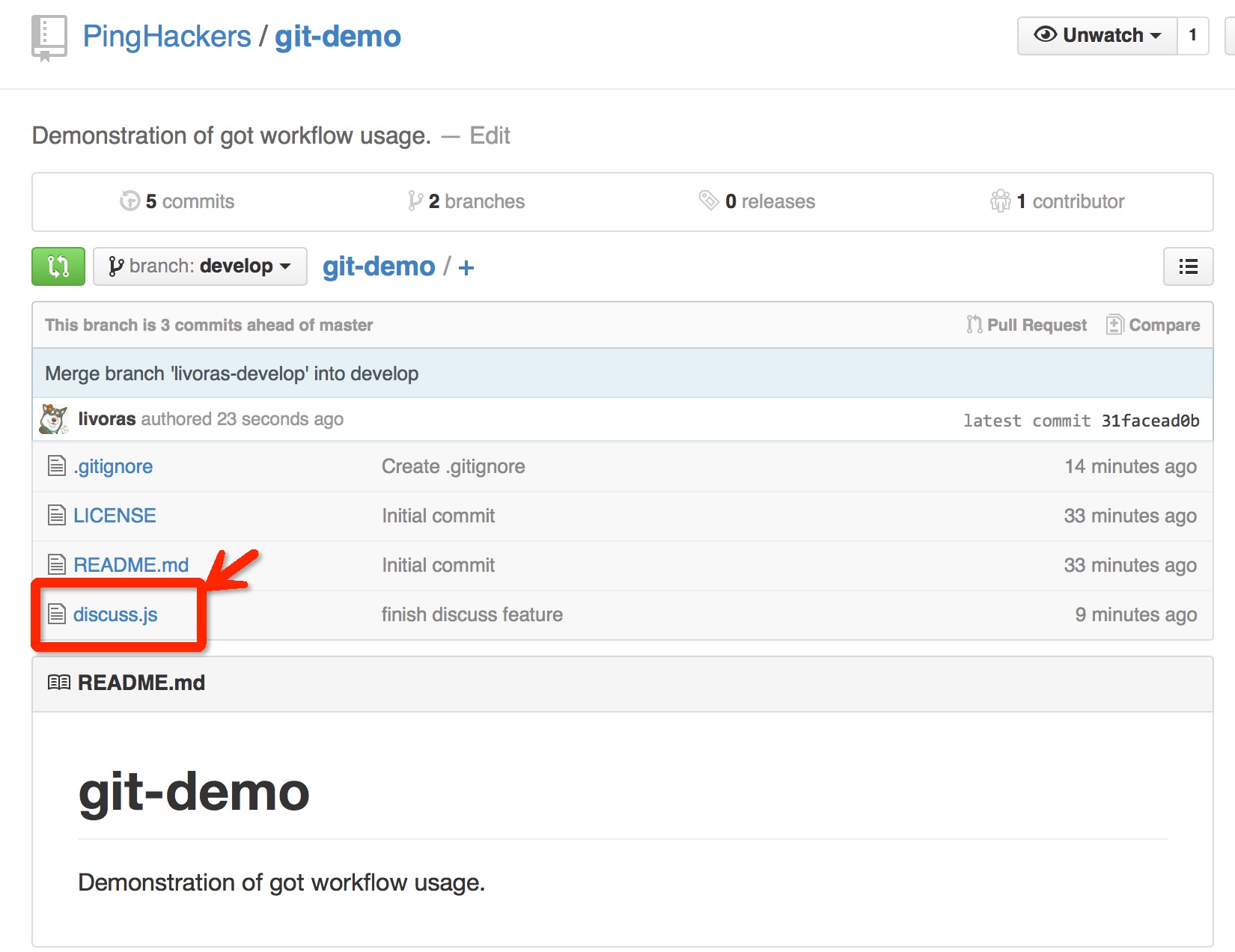
Task: Open the branch: develop selector
Action: point(200,266)
